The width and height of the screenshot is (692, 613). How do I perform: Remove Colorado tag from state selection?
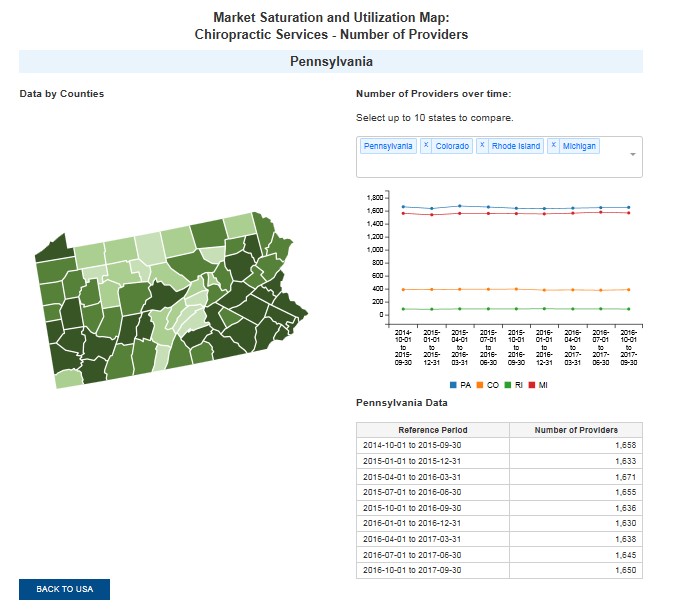pos(426,146)
